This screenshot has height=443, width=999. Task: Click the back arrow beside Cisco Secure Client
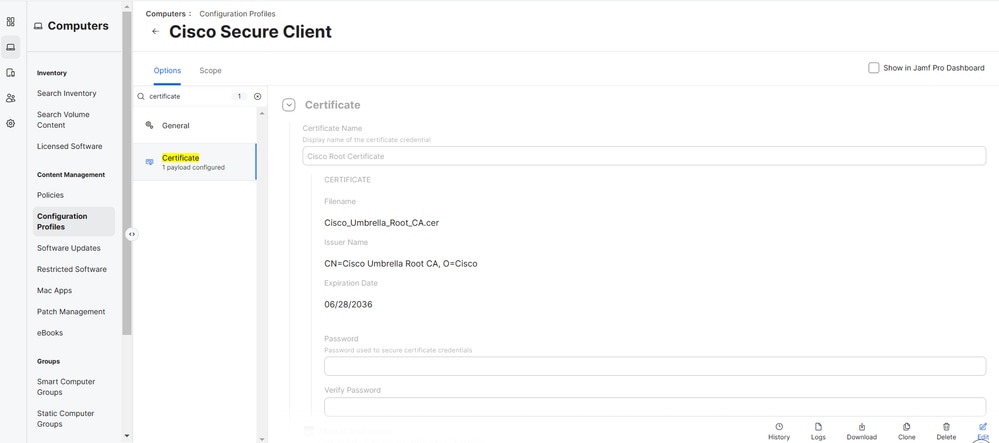pyautogui.click(x=155, y=32)
